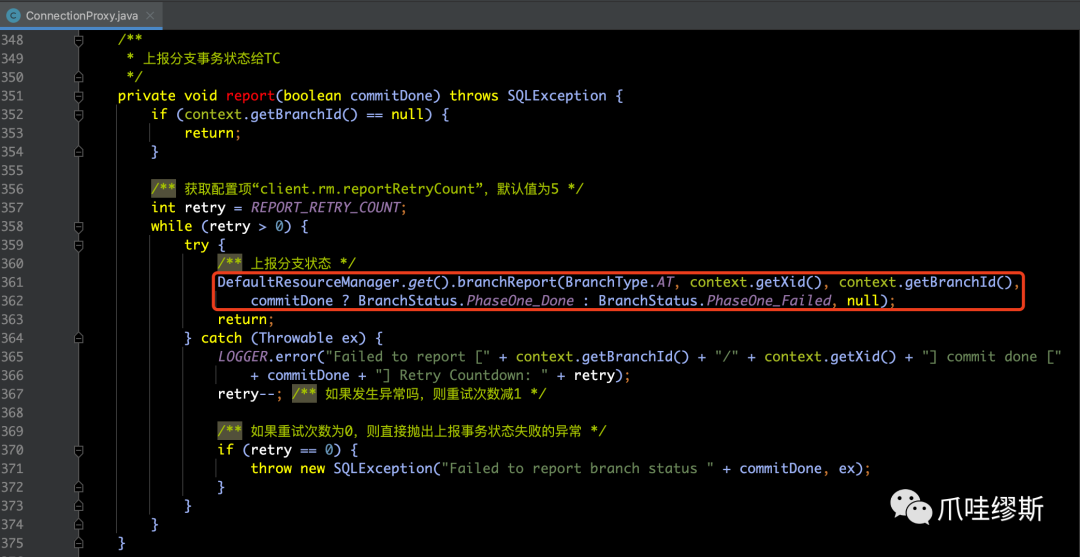Click the return statement on line 363

[x=246, y=319]
